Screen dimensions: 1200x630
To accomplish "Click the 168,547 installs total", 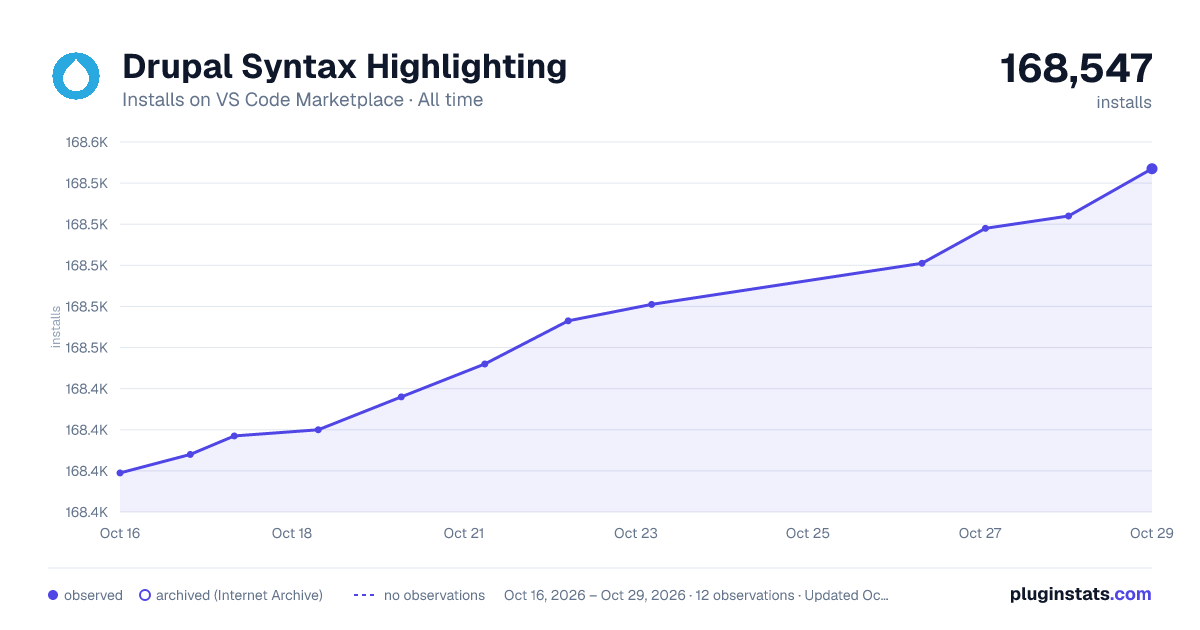I will pyautogui.click(x=1076, y=69).
